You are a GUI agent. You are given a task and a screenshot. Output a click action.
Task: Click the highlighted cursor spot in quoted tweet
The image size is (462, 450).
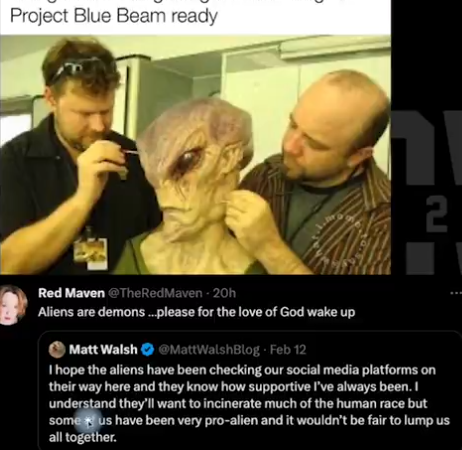click(x=88, y=421)
